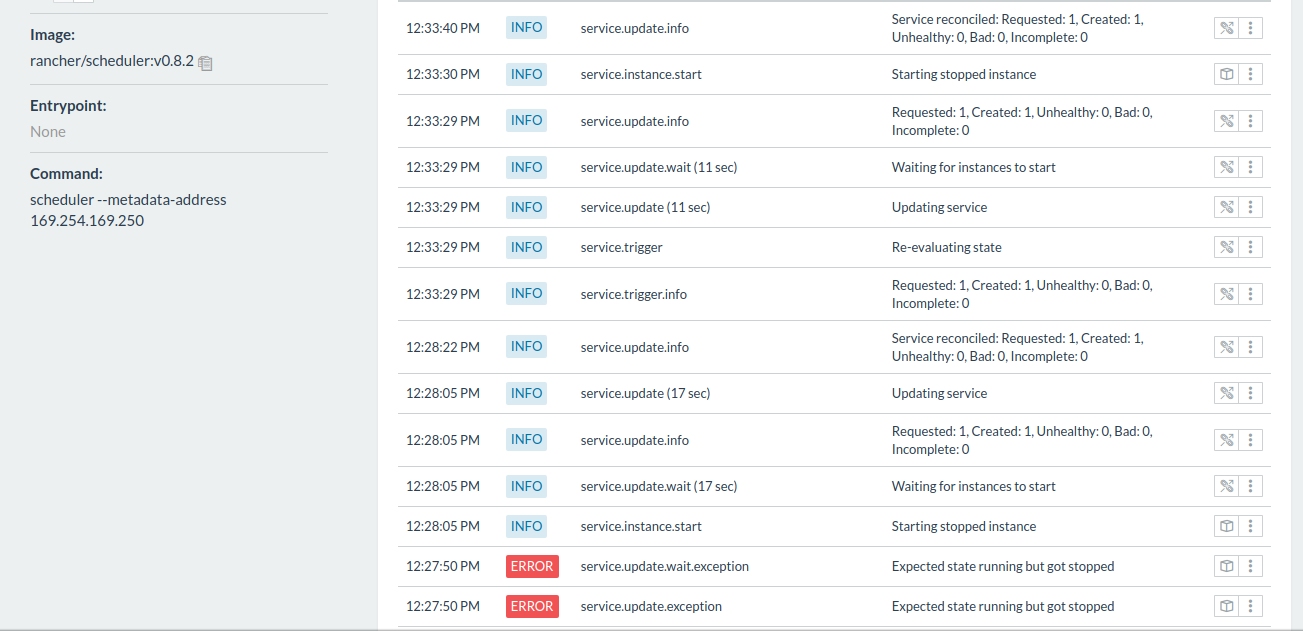Open actions menu for service.update.wait.exception row
The image size is (1303, 631).
[x=1250, y=566]
